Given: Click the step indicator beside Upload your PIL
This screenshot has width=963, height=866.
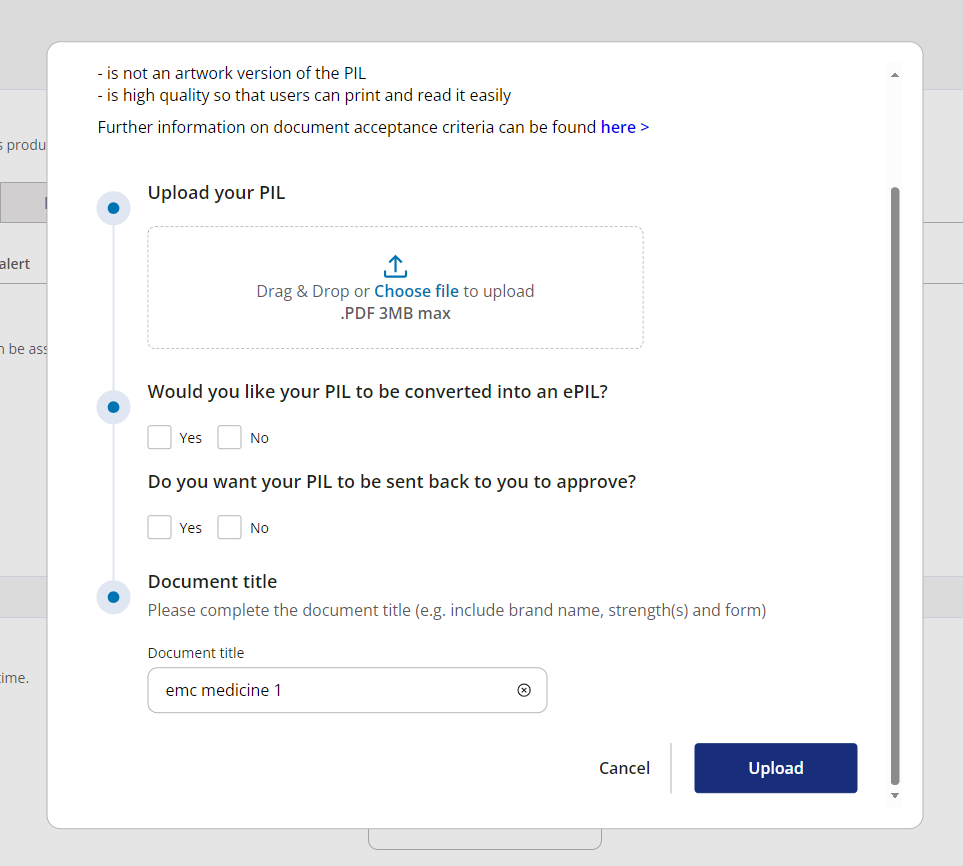Looking at the screenshot, I should tap(113, 207).
